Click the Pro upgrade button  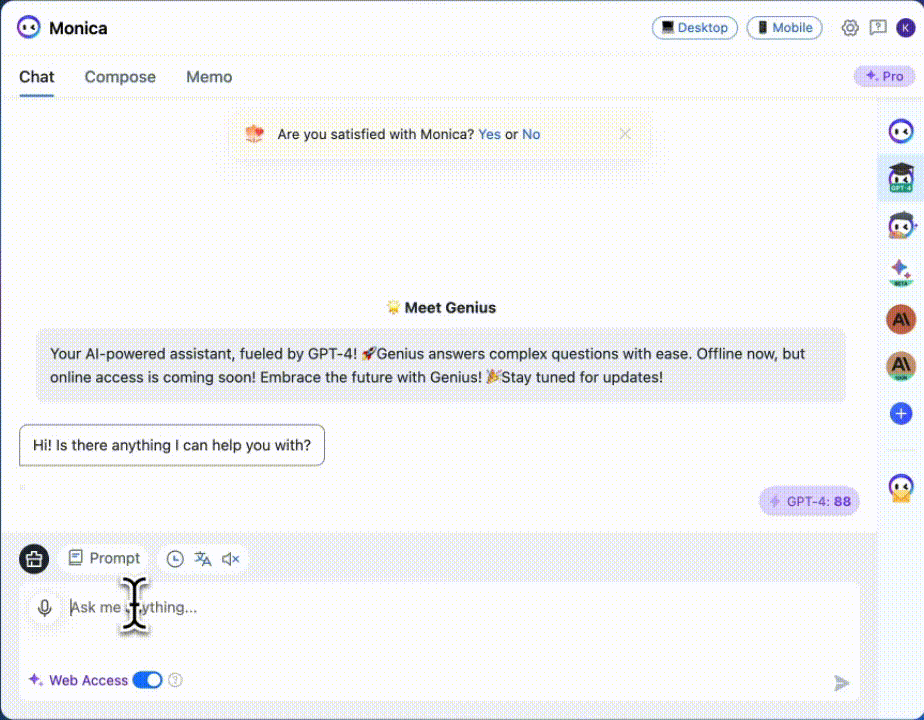pyautogui.click(x=884, y=75)
